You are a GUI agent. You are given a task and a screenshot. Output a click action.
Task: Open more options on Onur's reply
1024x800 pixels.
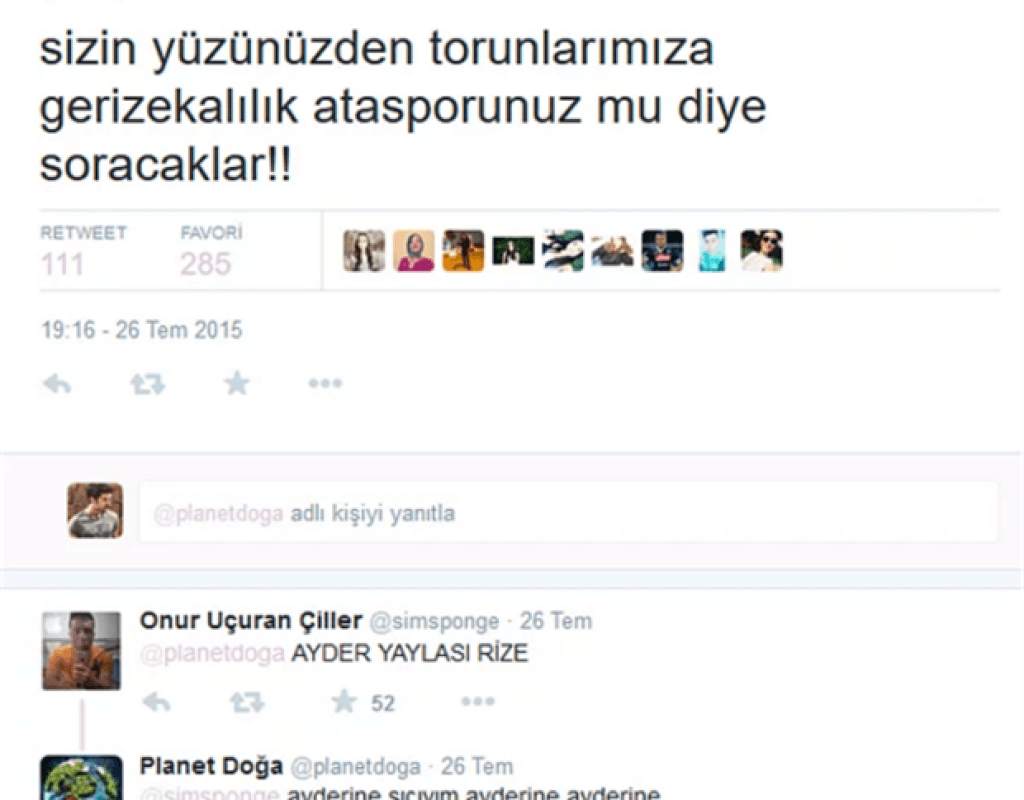478,702
